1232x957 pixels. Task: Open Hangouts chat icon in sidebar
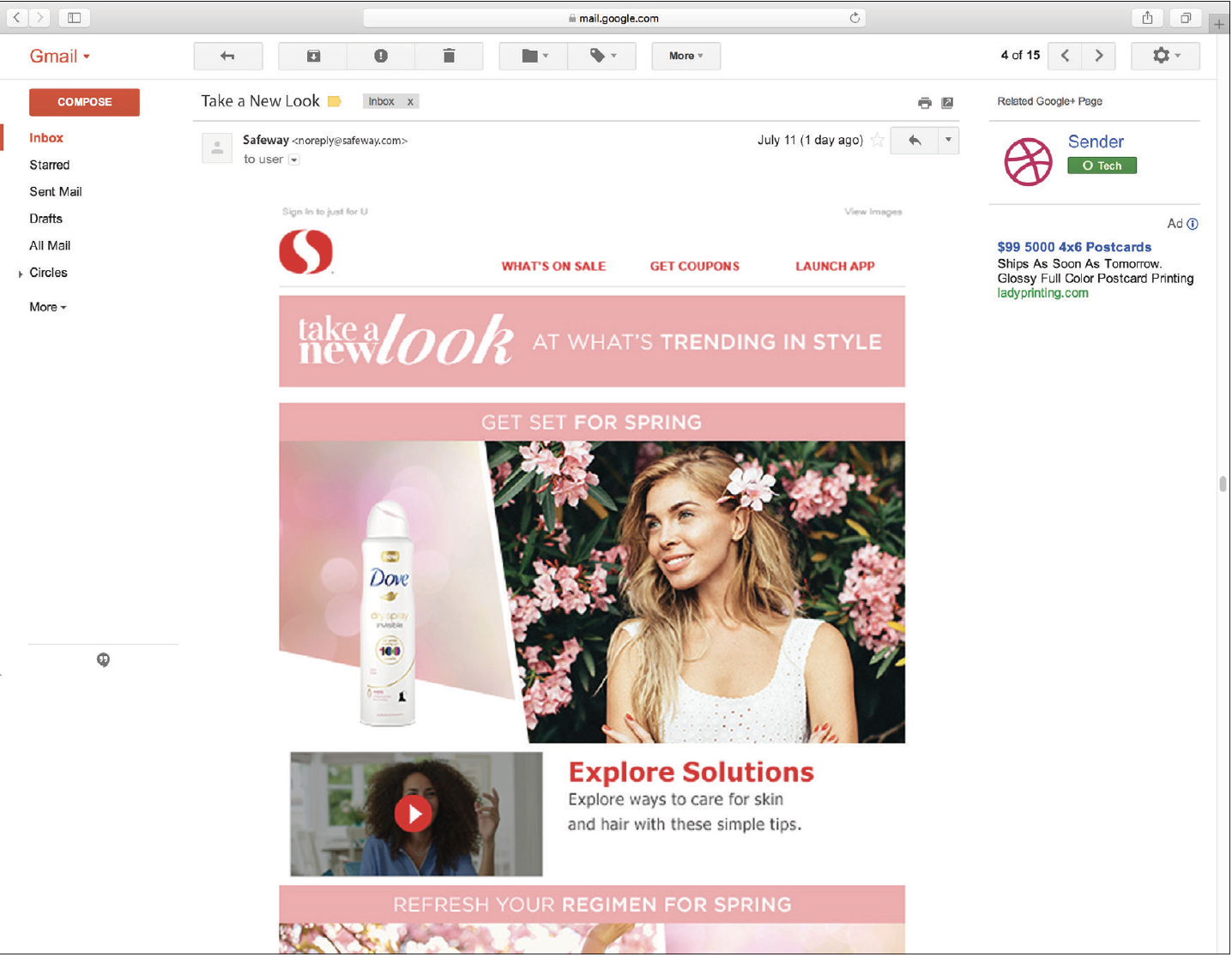click(x=103, y=659)
